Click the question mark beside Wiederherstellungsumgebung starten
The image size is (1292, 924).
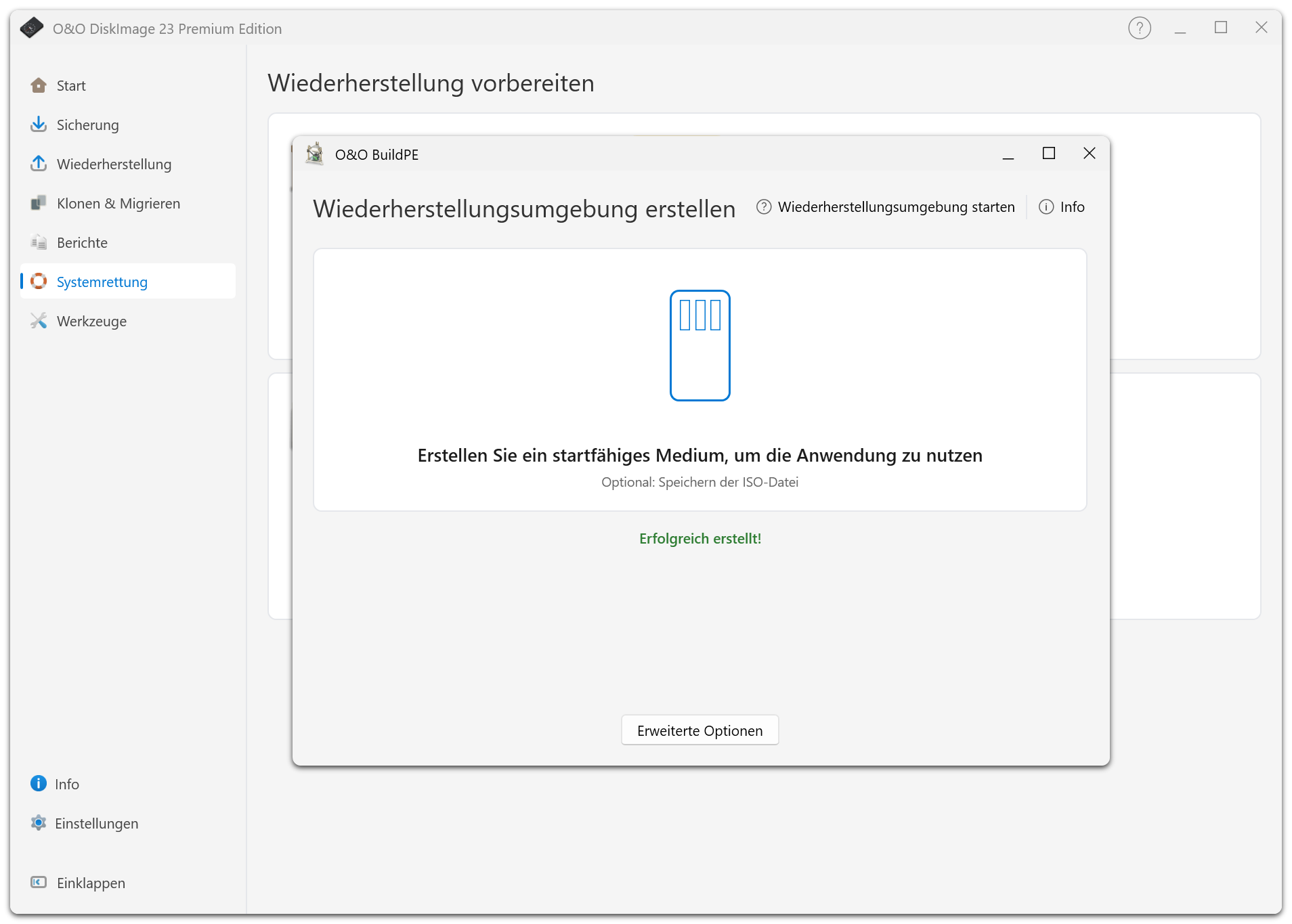pyautogui.click(x=764, y=207)
